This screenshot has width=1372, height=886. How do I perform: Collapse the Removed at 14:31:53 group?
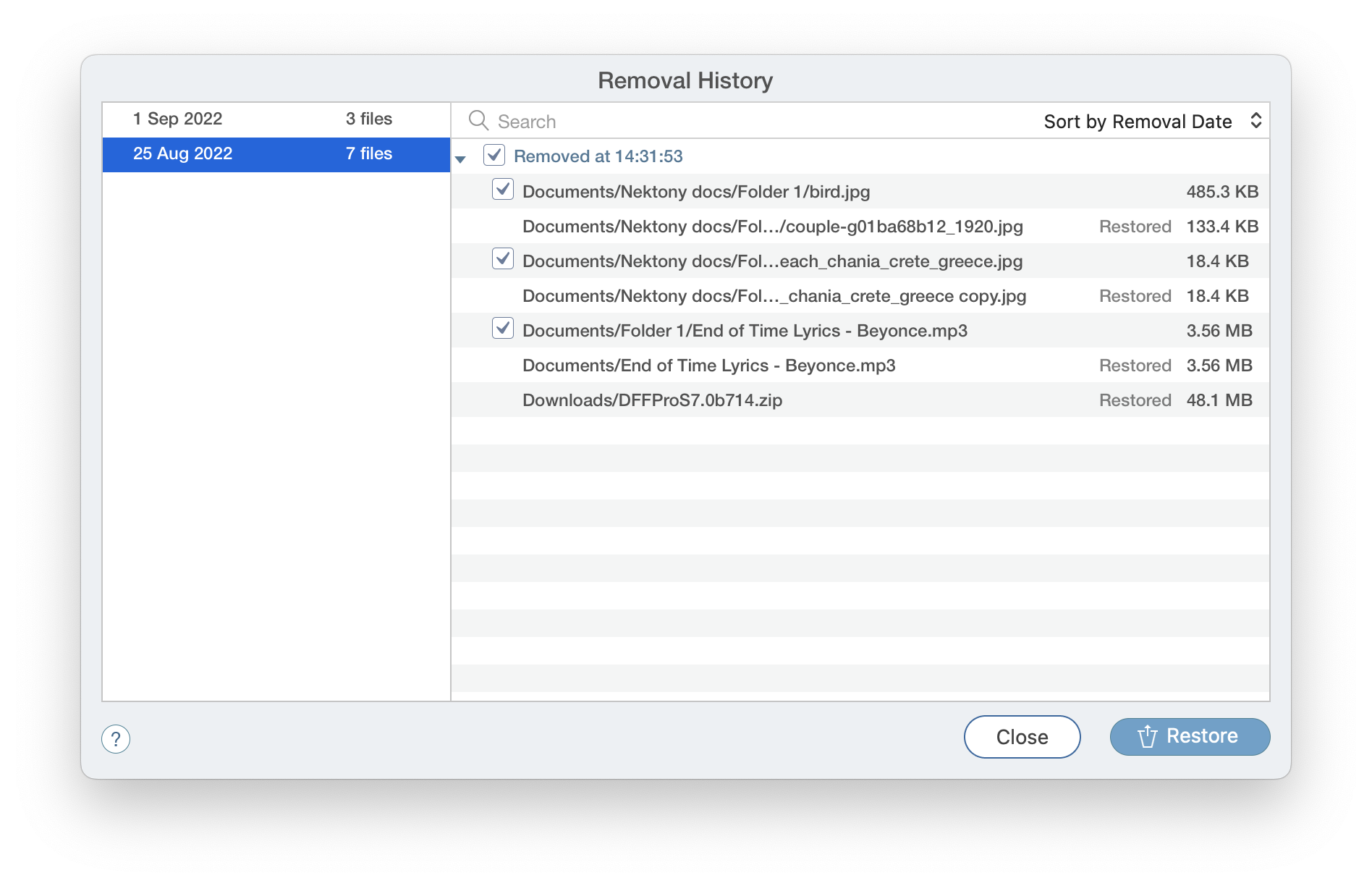[x=460, y=159]
